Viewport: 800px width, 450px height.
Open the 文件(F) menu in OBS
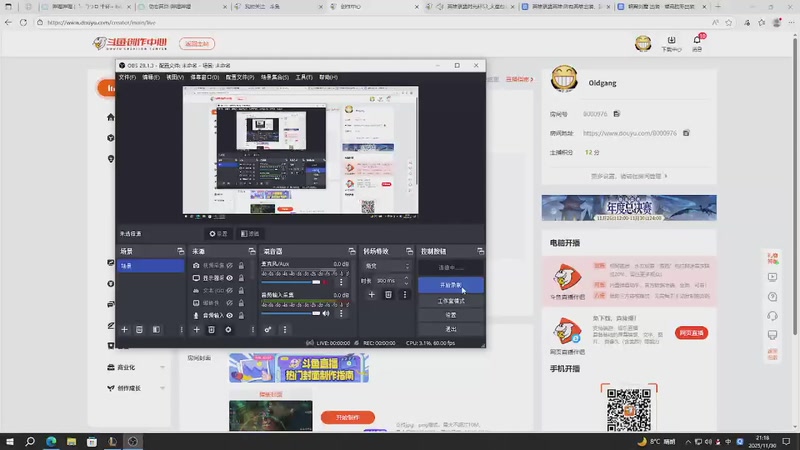coord(127,78)
